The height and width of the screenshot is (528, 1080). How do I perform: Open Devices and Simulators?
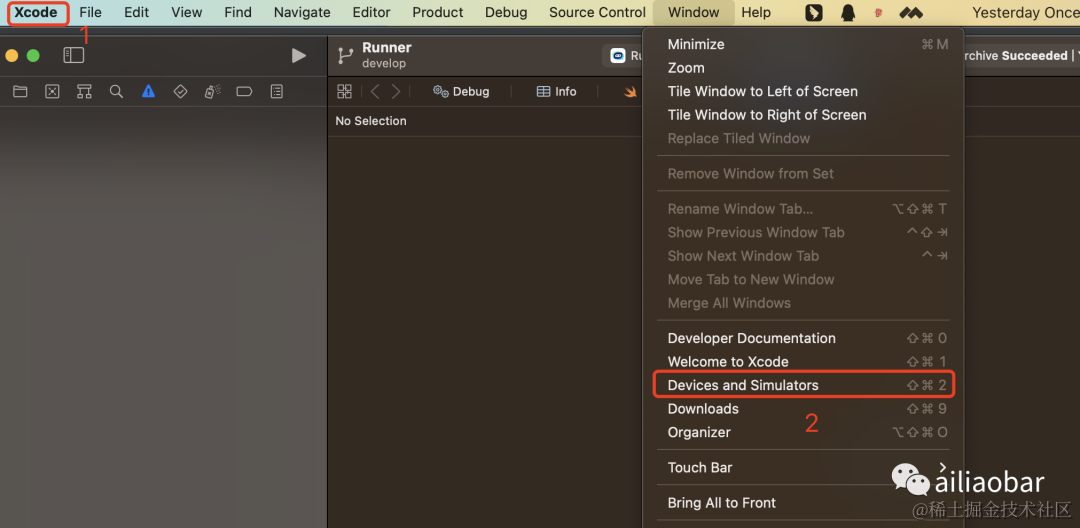pos(802,385)
